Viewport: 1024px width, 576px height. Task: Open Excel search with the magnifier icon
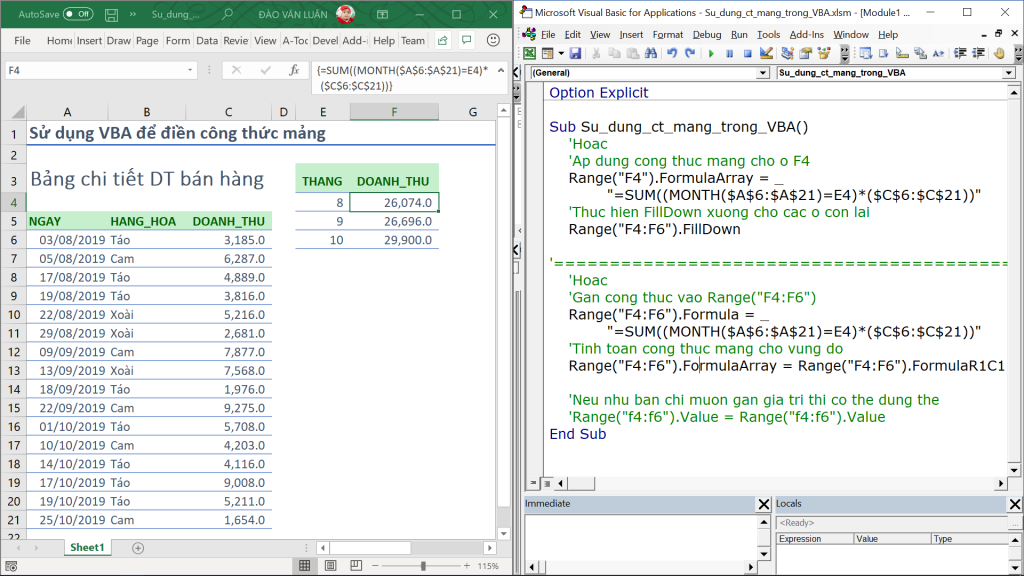click(229, 15)
